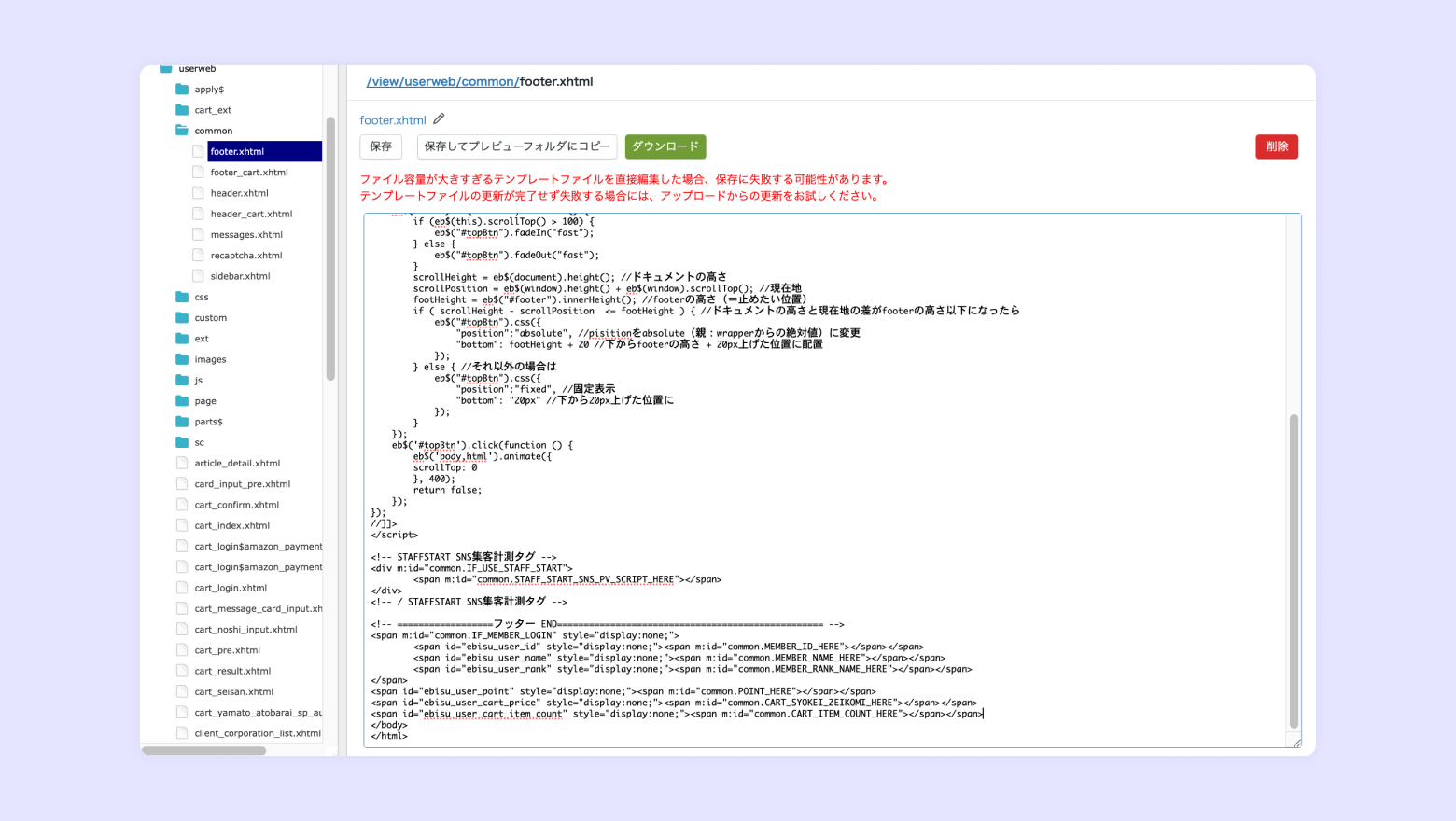Open cart_index.xhtml file

pos(232,525)
